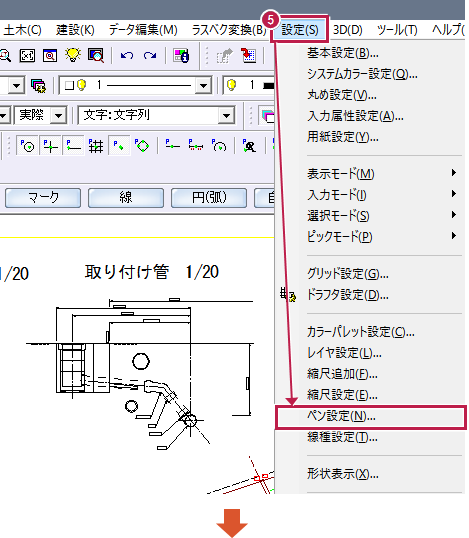Open the 実際 combo box
This screenshot has height=538, width=469.
[x=40, y=115]
